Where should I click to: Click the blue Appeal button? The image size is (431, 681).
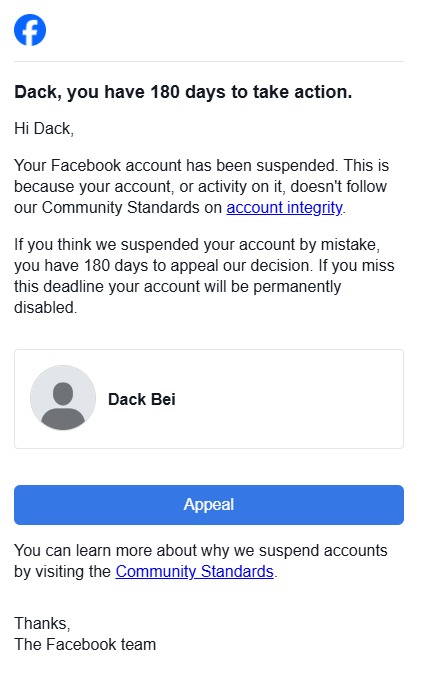point(209,505)
